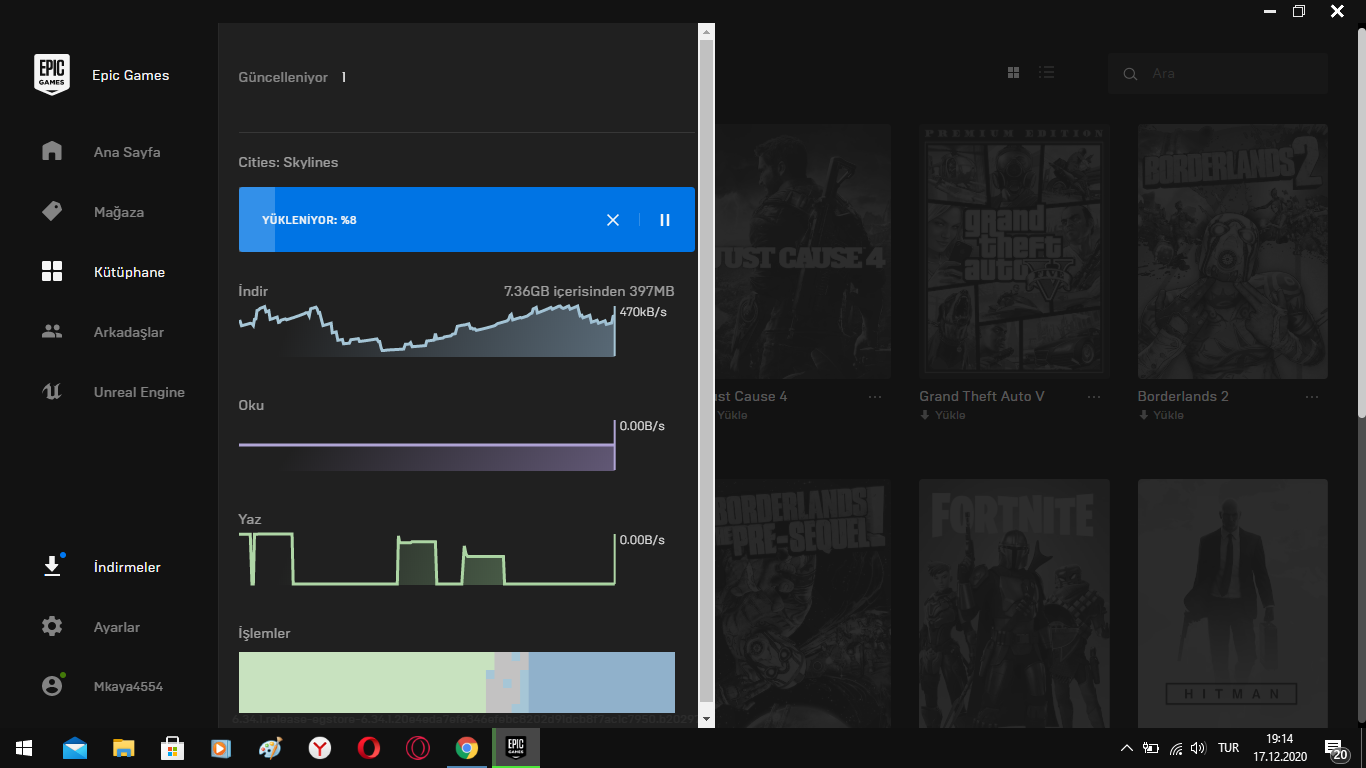Open the Windows Start menu
Screen dimensions: 1366x768
[x=24, y=748]
